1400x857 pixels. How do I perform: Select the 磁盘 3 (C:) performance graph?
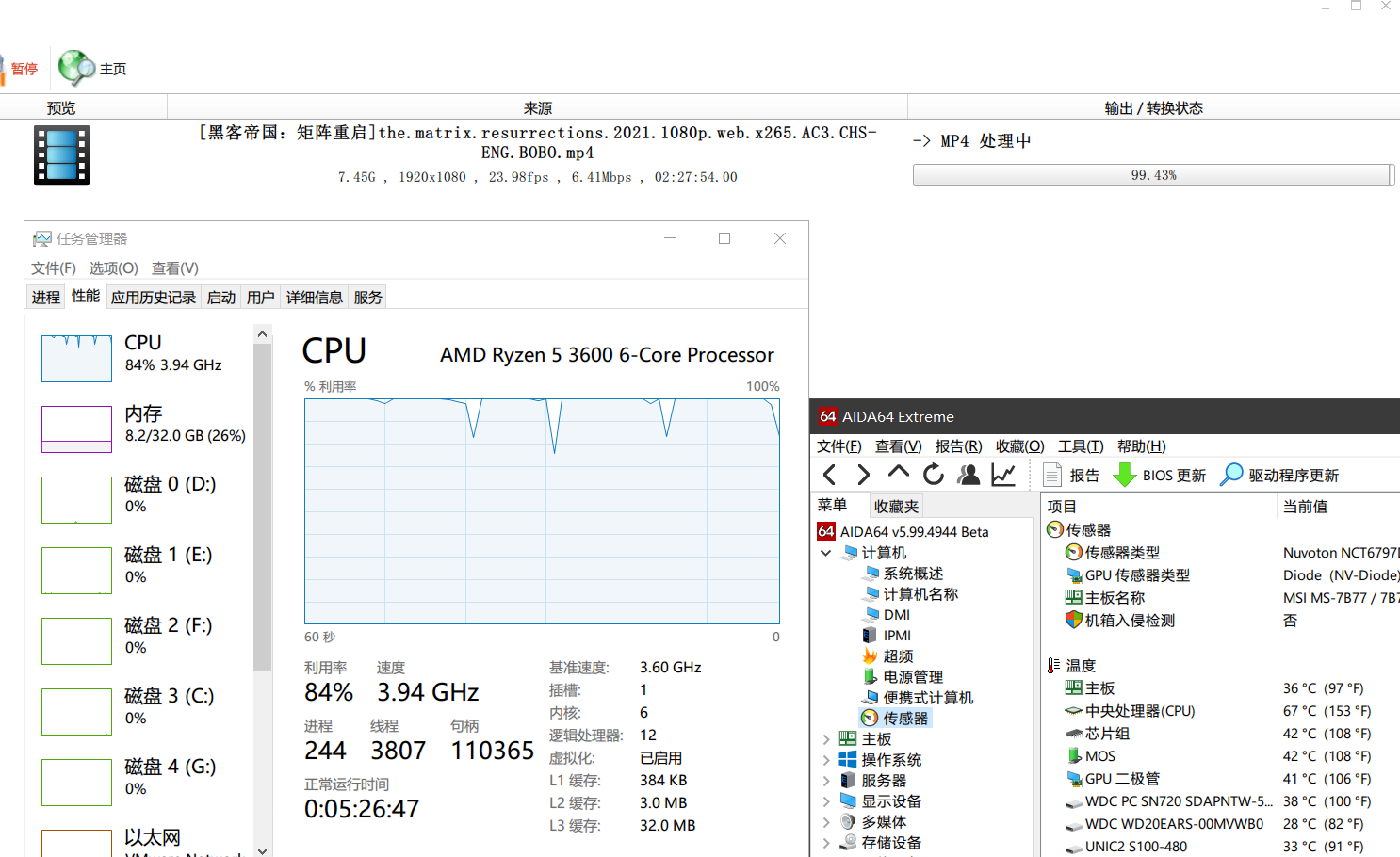(76, 711)
